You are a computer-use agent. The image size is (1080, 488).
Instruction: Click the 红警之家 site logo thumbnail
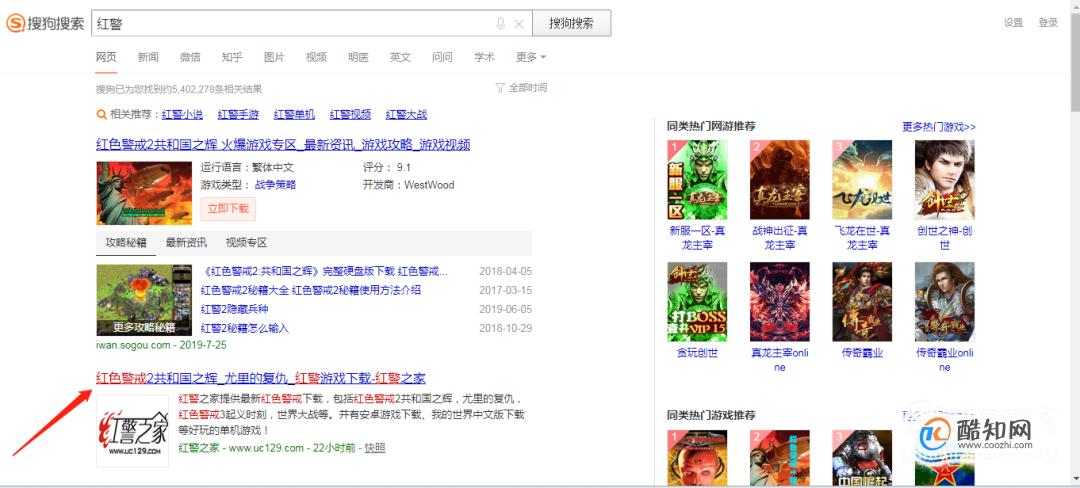[132, 431]
